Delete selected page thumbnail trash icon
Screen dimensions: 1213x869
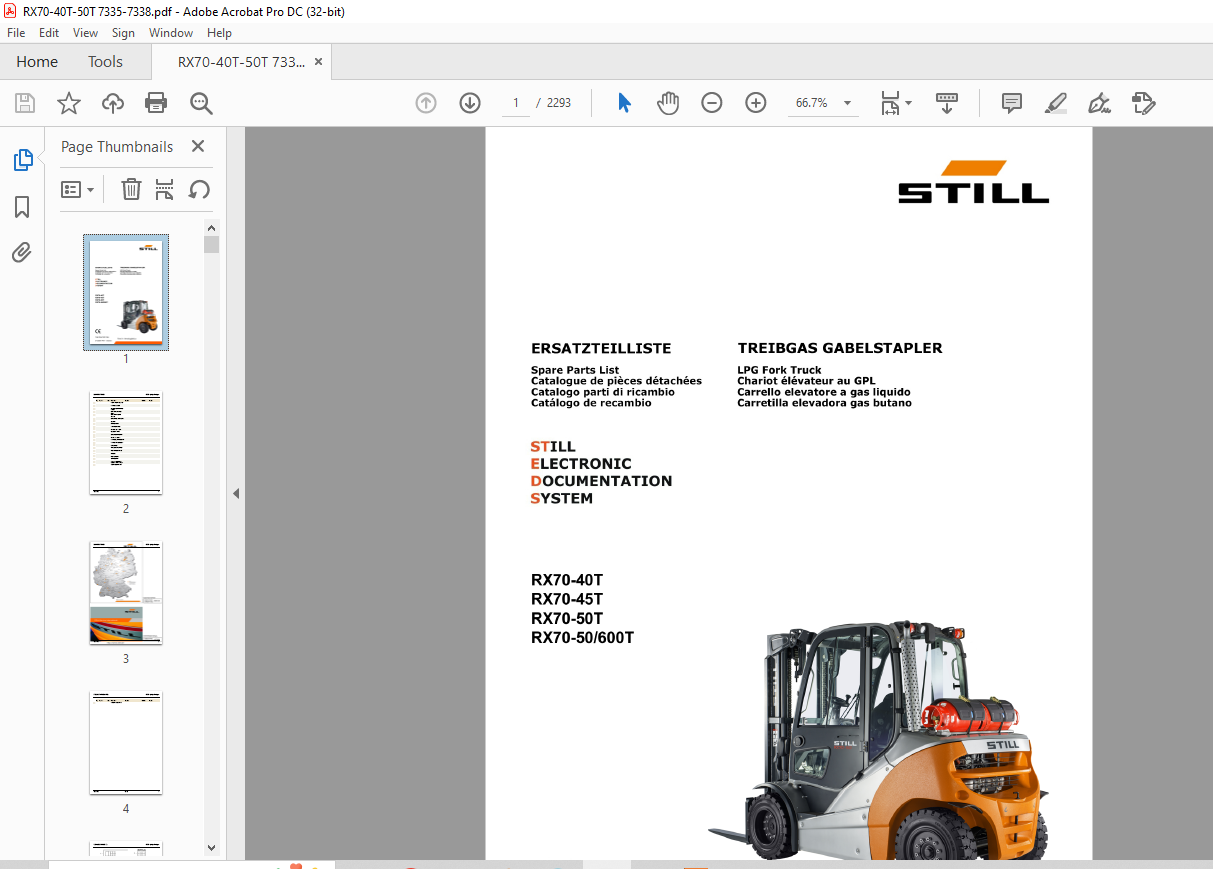131,189
